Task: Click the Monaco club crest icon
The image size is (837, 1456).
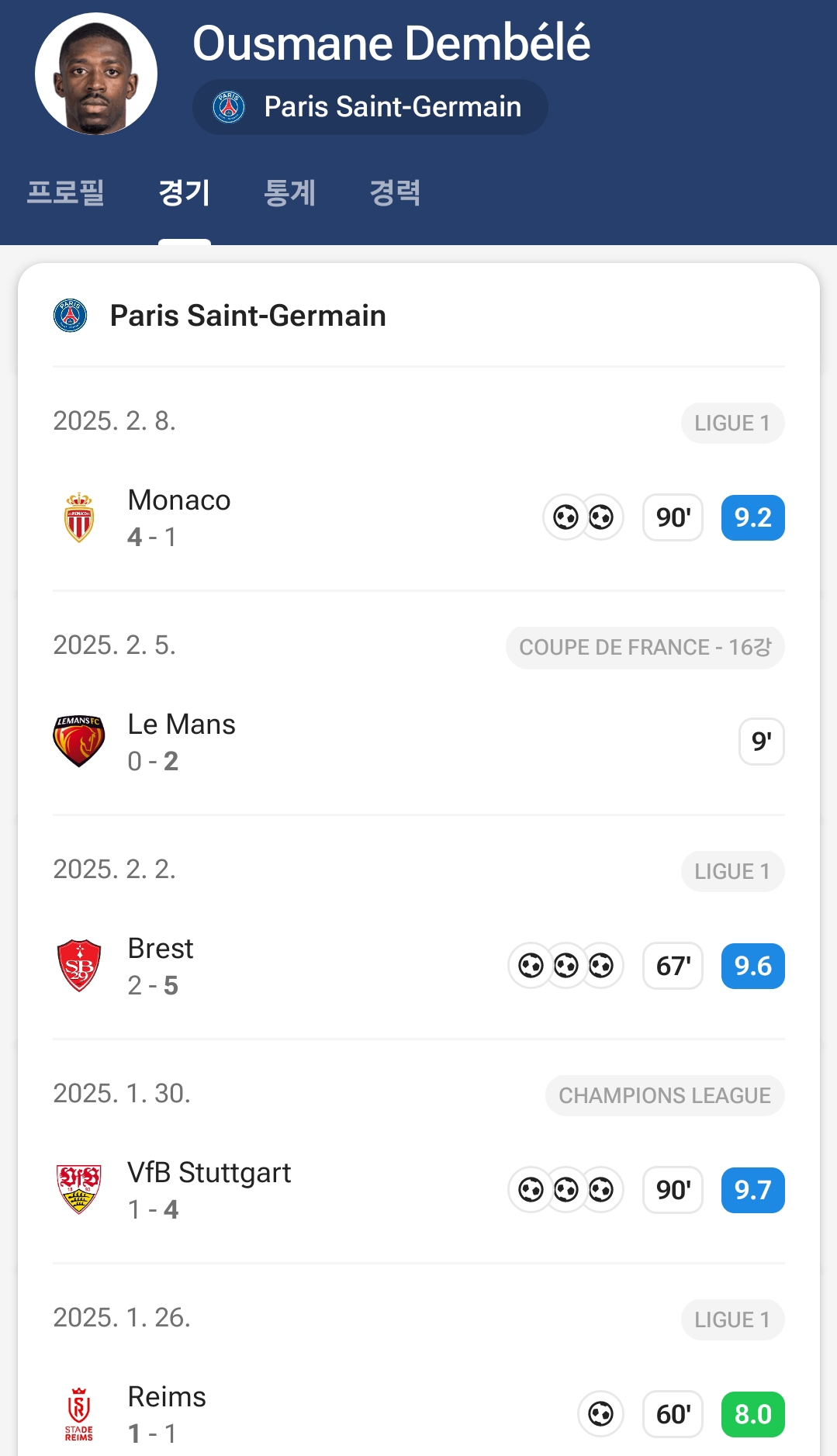Action: pos(79,517)
